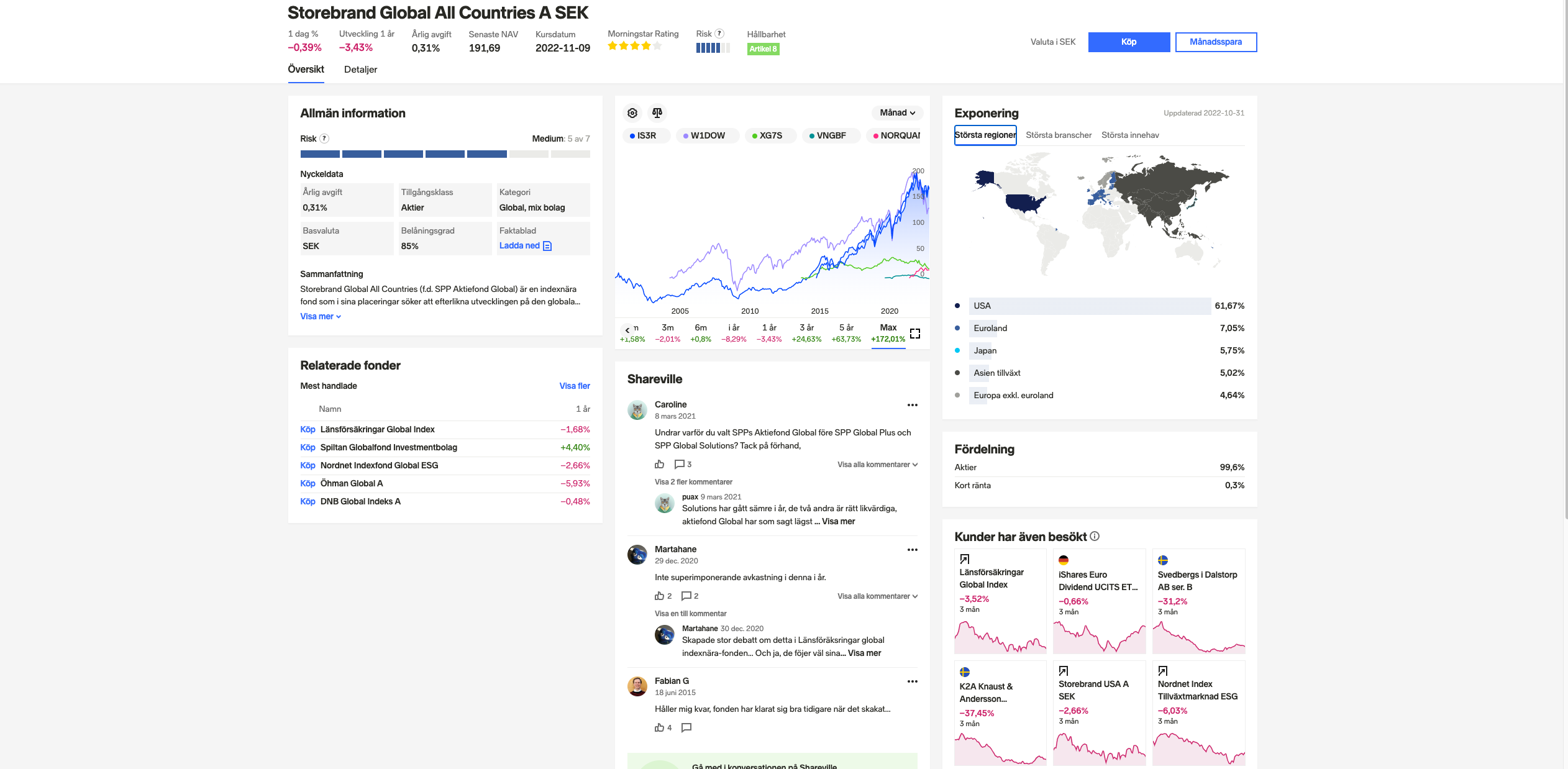
Task: Select the Max time period
Action: point(888,333)
